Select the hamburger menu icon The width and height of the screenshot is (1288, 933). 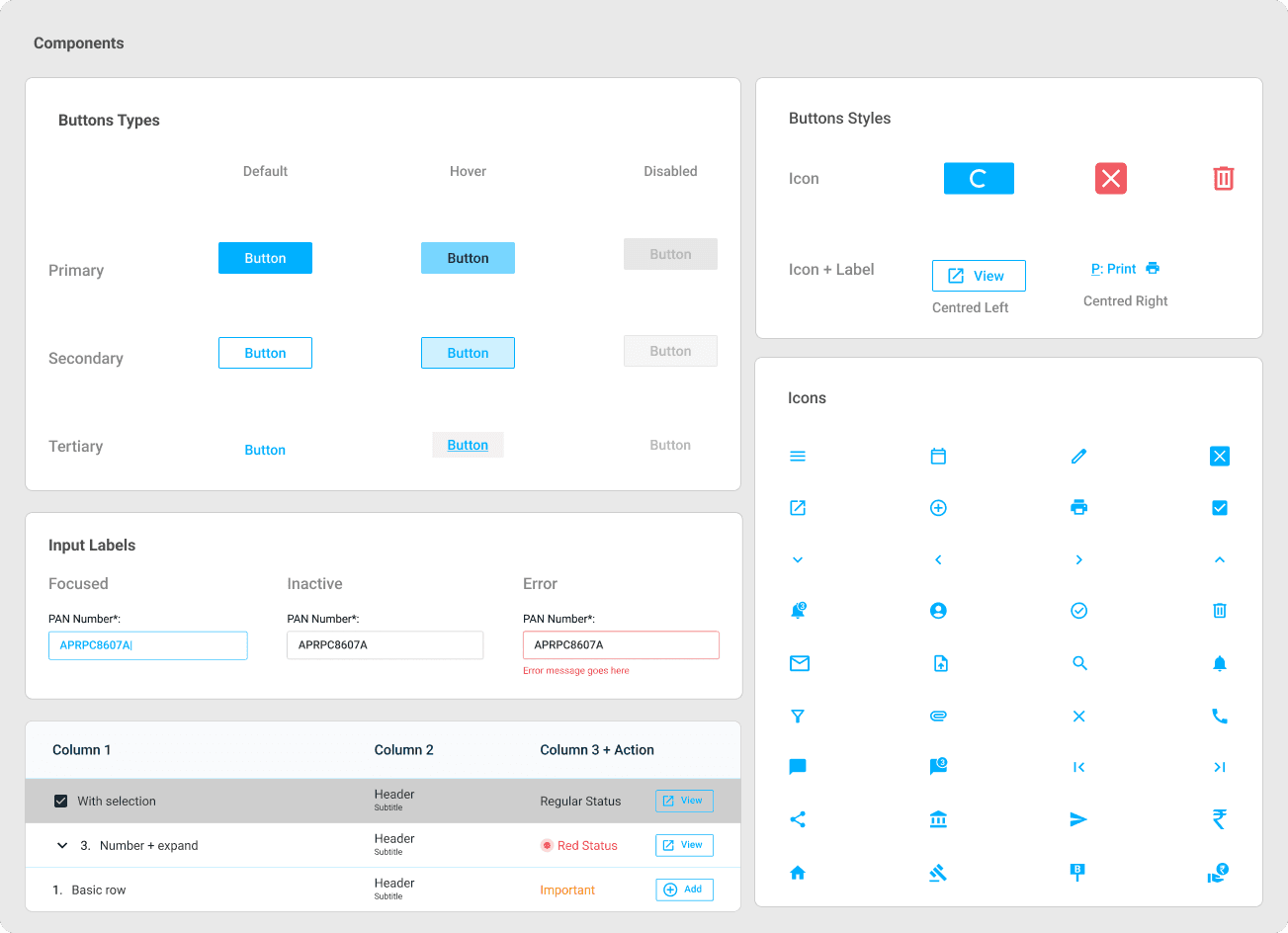[798, 456]
